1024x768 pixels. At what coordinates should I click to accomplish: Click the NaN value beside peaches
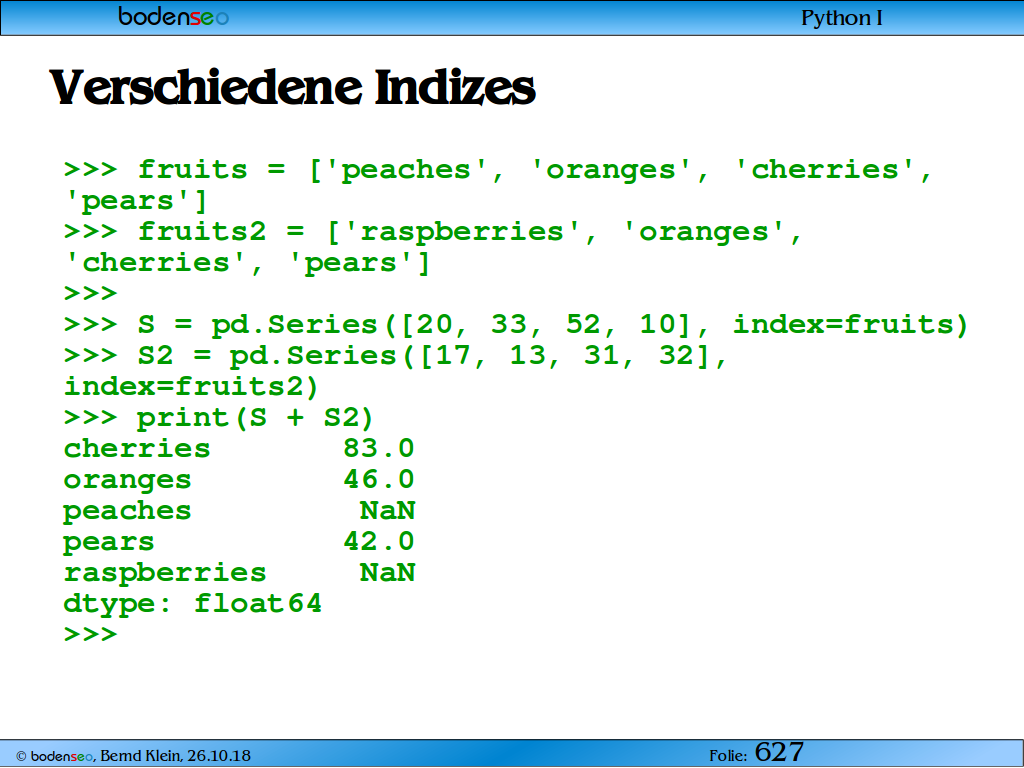click(387, 510)
